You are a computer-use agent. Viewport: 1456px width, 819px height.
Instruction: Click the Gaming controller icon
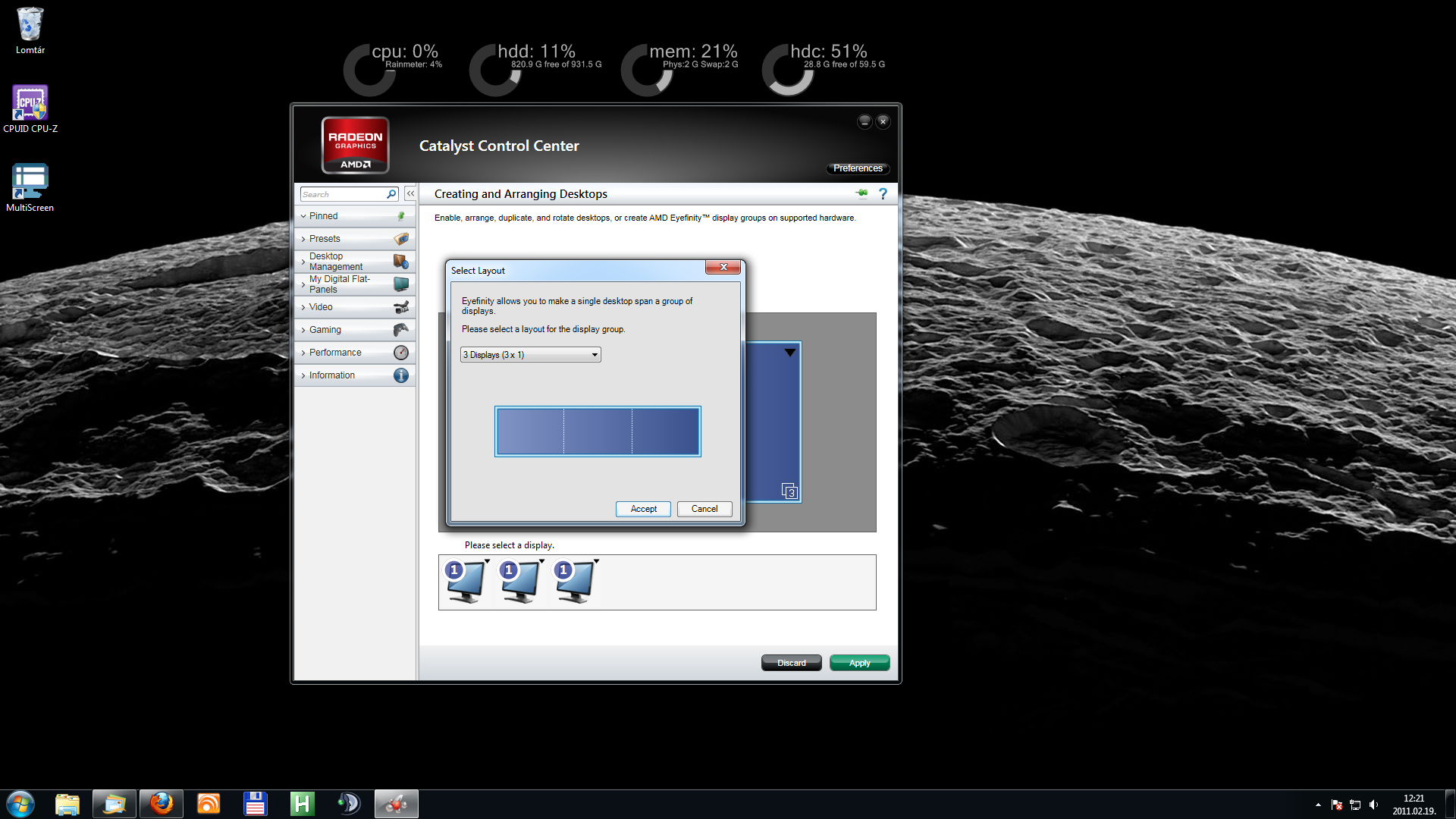401,330
